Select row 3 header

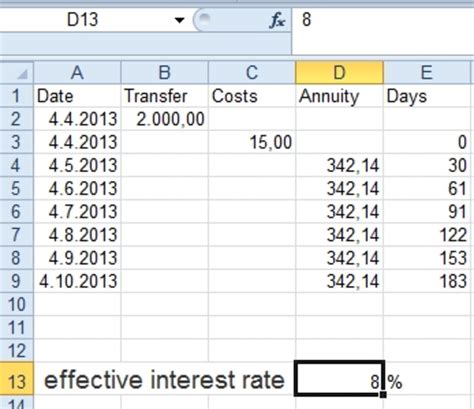(17, 142)
